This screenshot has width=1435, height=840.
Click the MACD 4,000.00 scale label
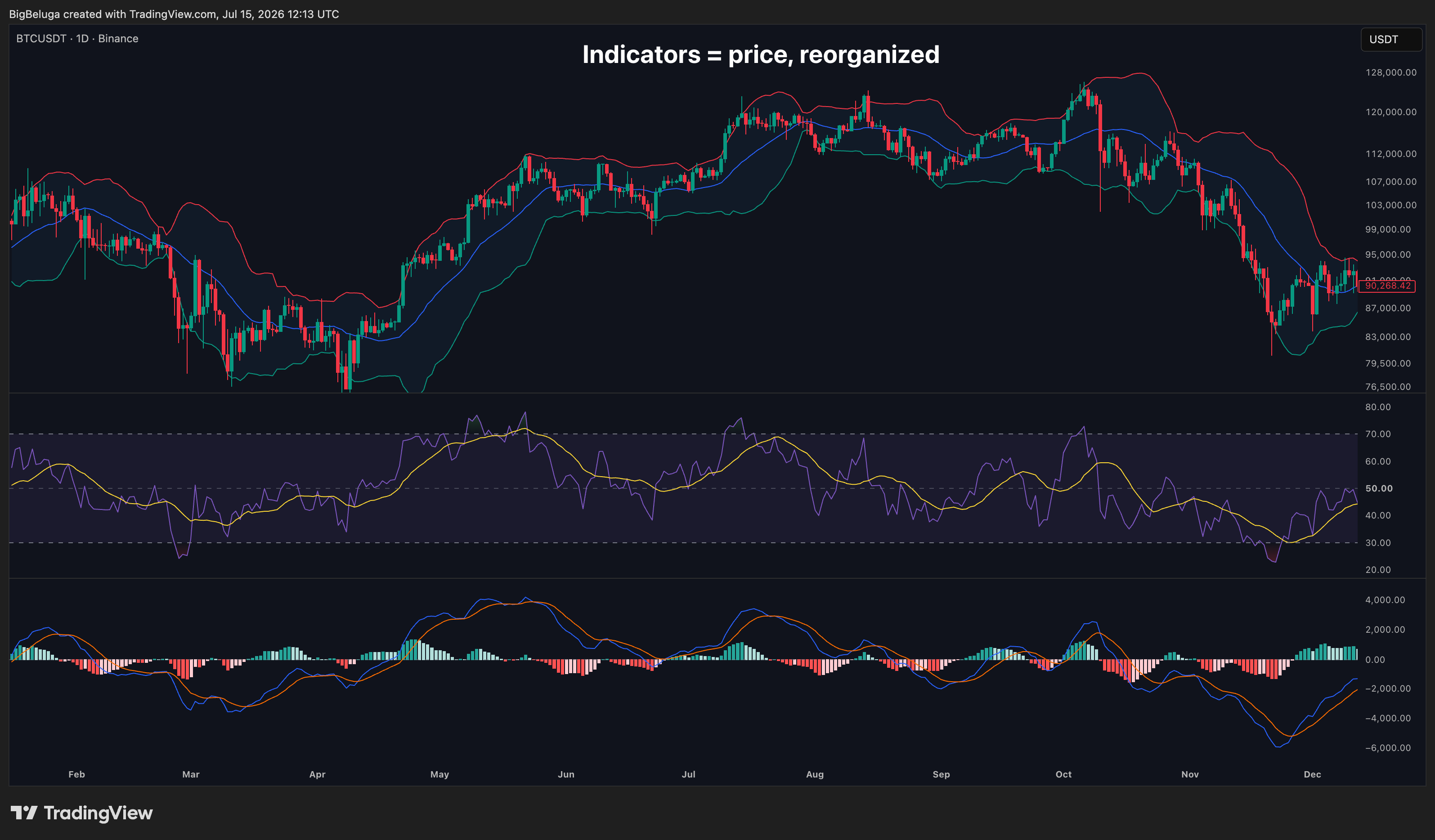pyautogui.click(x=1385, y=600)
